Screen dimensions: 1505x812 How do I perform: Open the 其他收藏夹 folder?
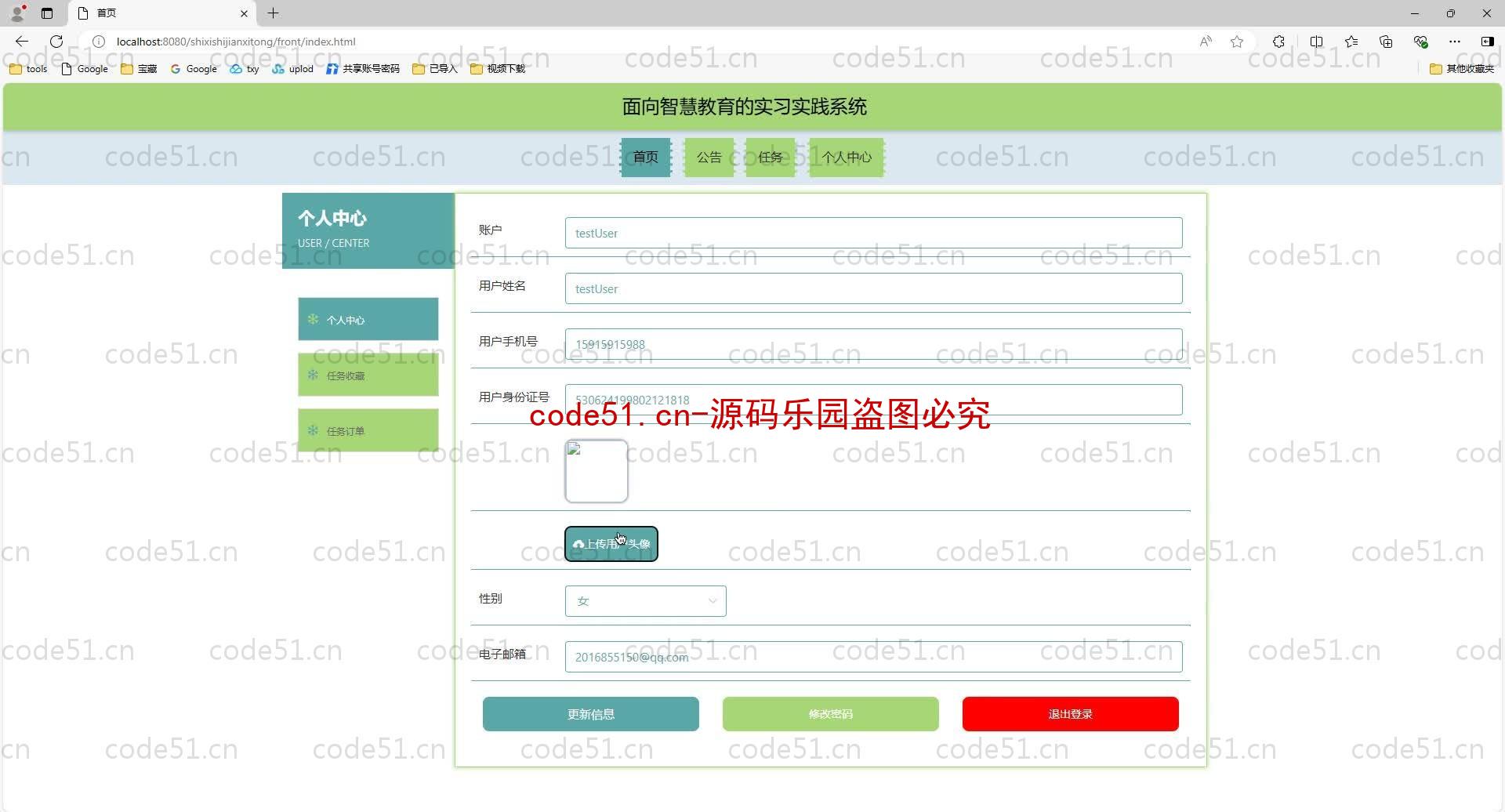pyautogui.click(x=1462, y=69)
